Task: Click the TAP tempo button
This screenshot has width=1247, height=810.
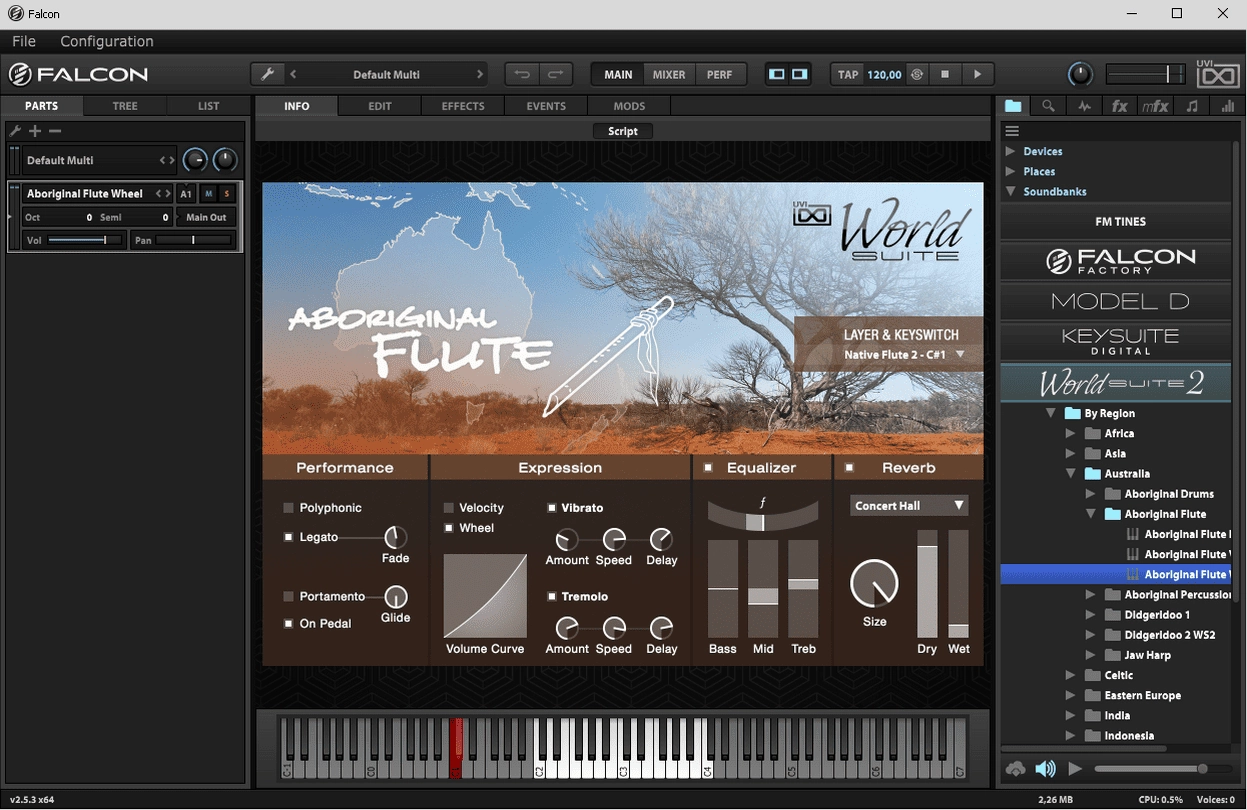Action: click(x=848, y=74)
